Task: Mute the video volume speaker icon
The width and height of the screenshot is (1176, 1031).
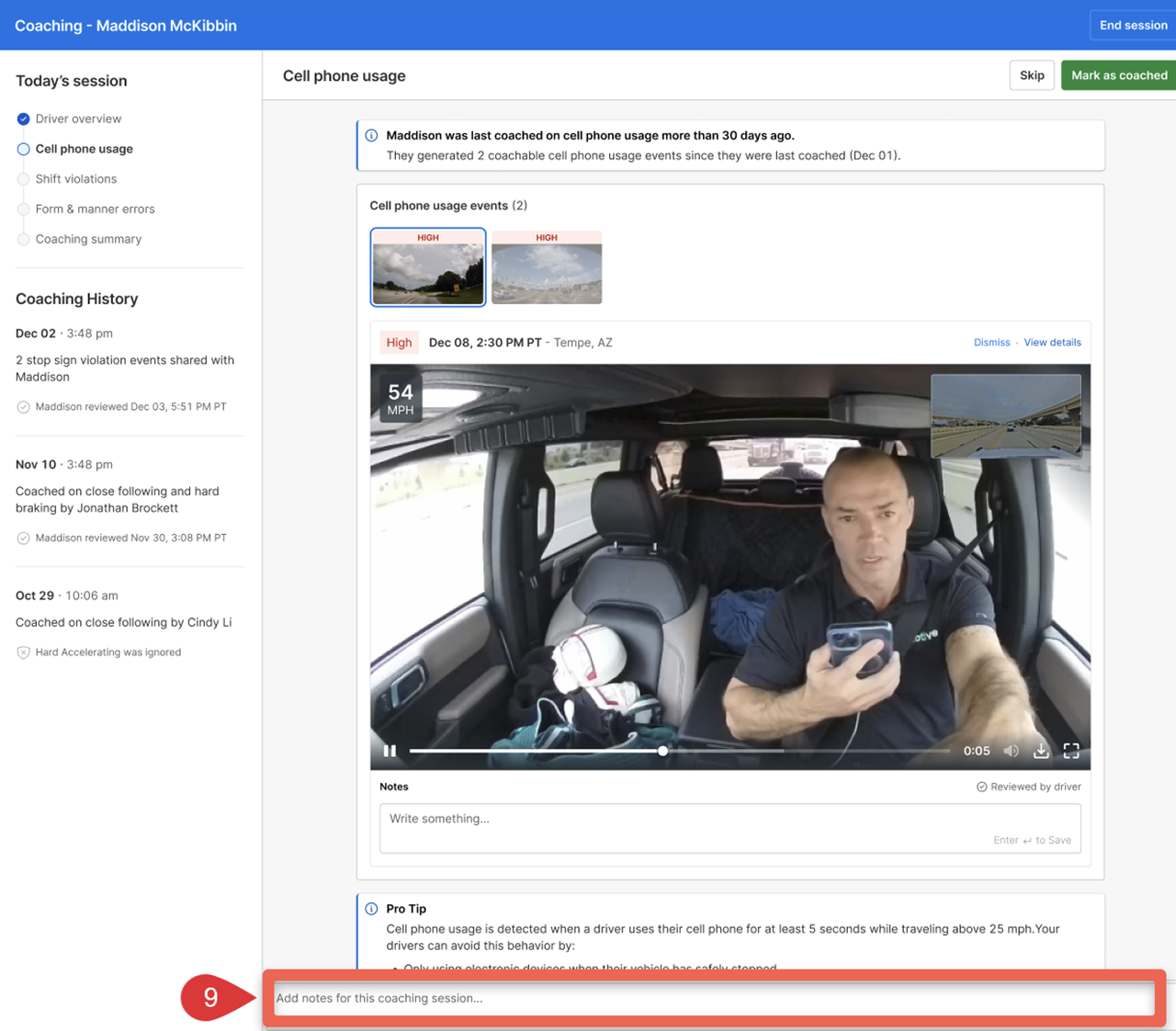Action: [1011, 751]
